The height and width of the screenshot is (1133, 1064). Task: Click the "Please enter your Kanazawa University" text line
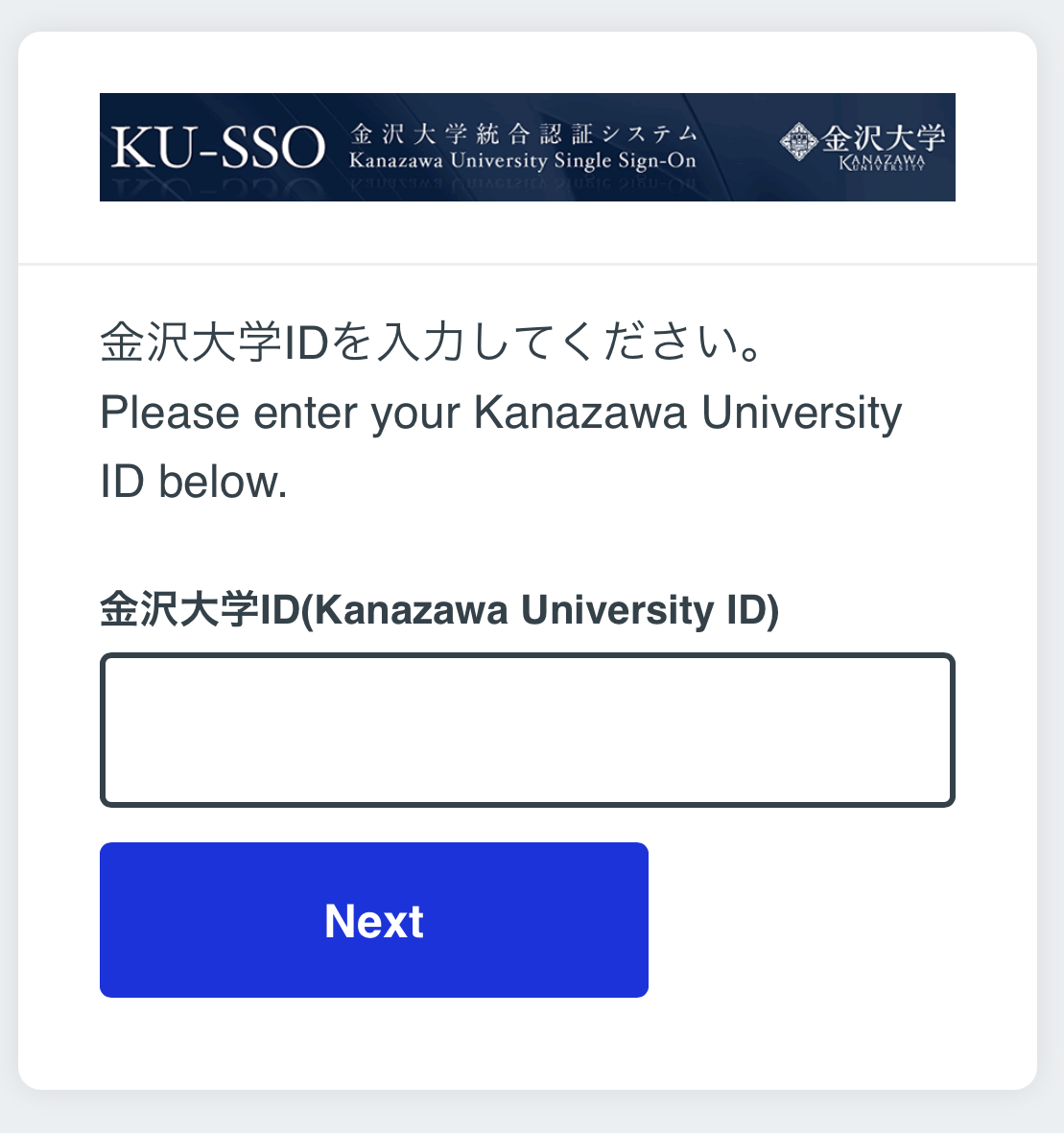500,413
